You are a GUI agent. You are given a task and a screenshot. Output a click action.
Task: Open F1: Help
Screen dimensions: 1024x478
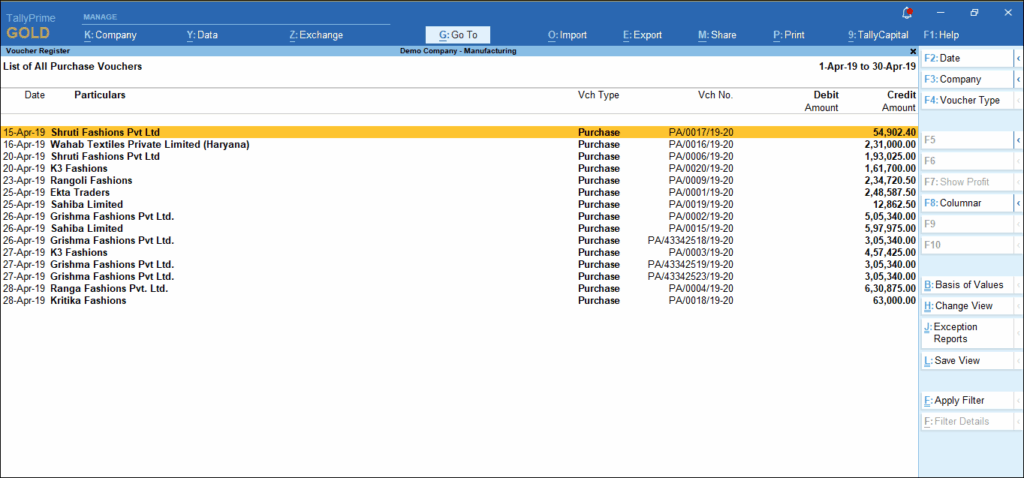pyautogui.click(x=941, y=35)
